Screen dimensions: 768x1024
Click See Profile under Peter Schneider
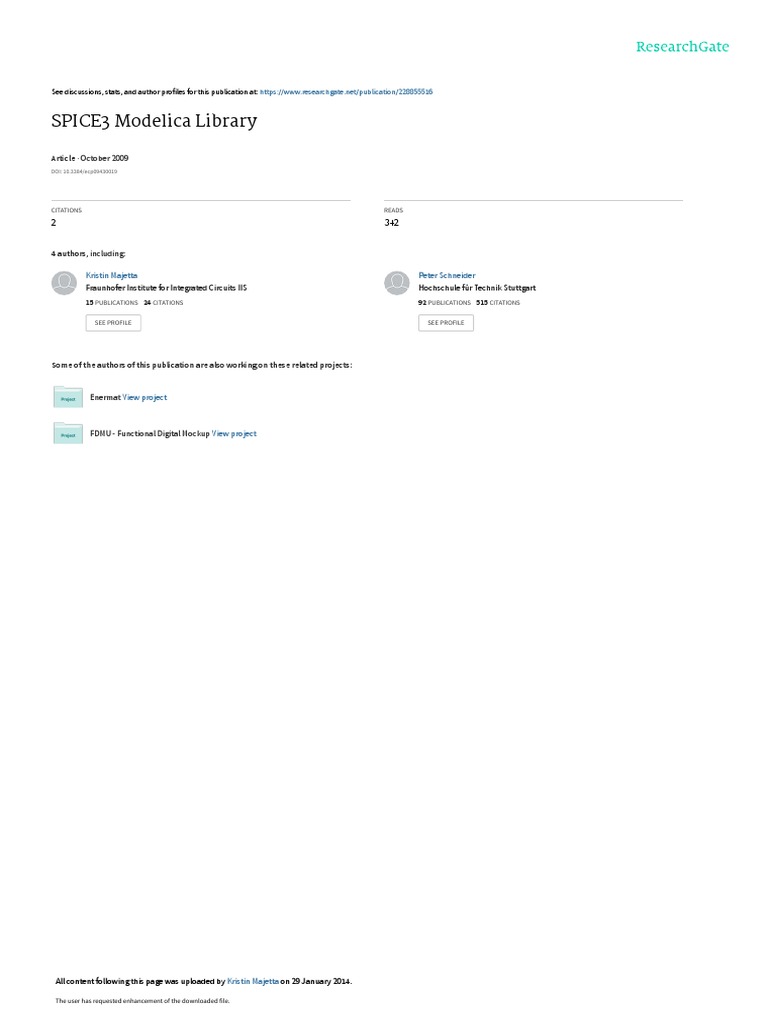tap(446, 323)
